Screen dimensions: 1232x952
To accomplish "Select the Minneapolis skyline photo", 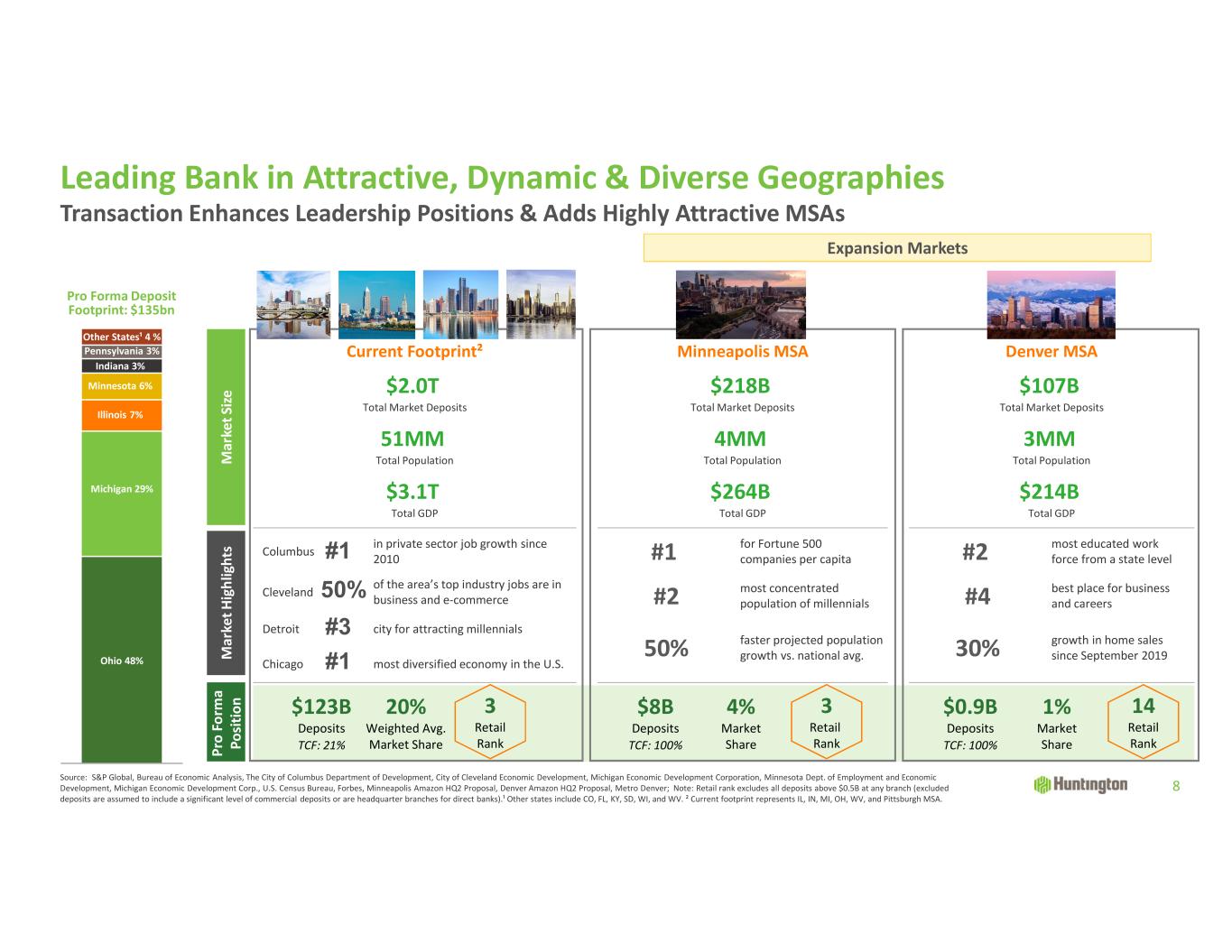I will (x=741, y=305).
